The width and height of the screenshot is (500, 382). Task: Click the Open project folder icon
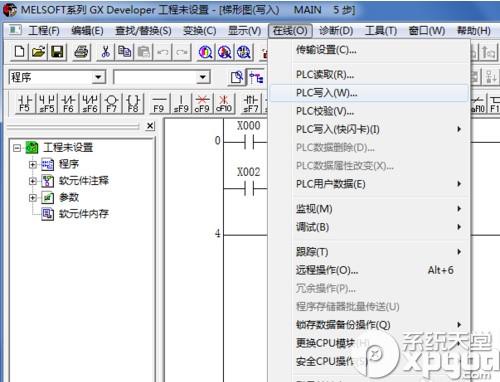pos(38,52)
